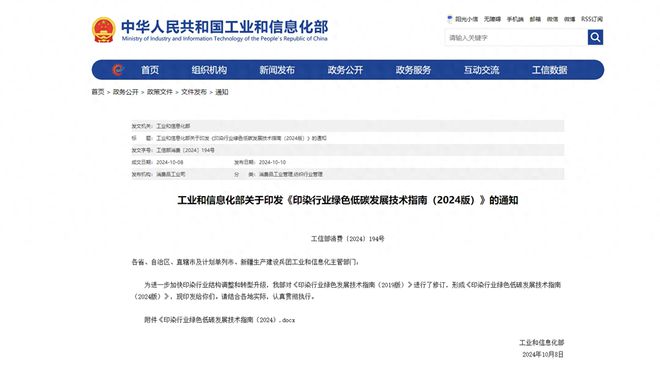Viewport: 660px width, 372px height.
Task: Go to 首页 in the breadcrumb
Action: click(98, 92)
